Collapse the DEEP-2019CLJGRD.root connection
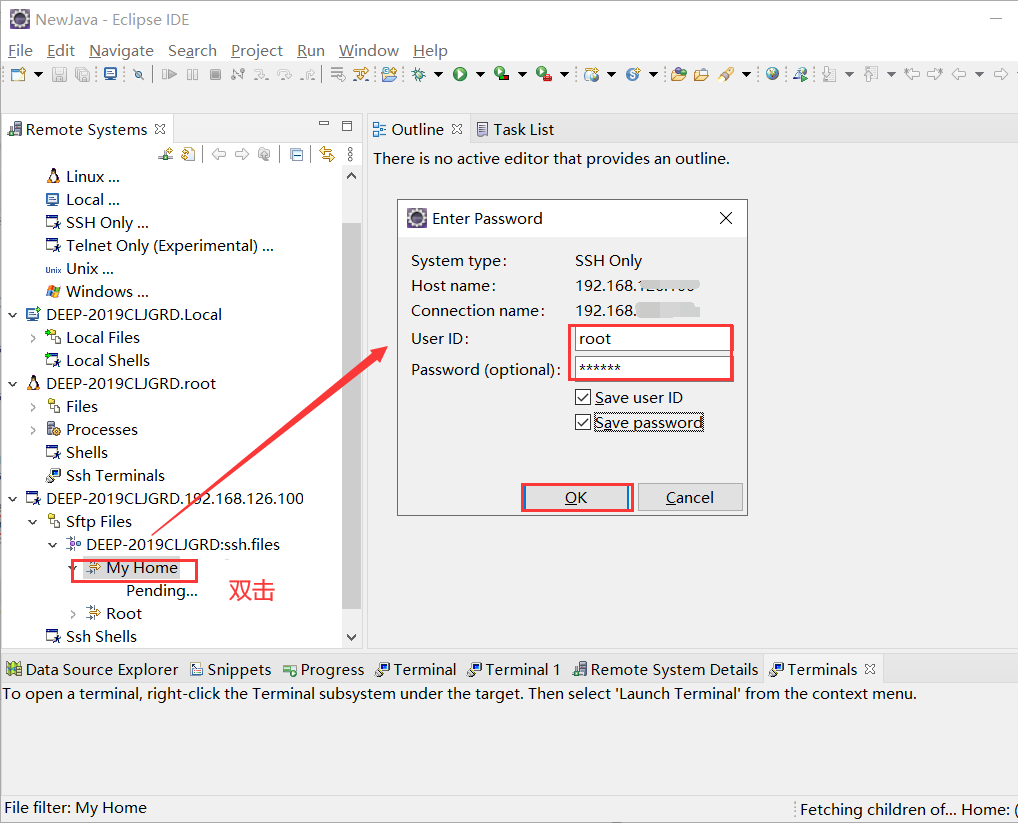1018x823 pixels. click(12, 384)
